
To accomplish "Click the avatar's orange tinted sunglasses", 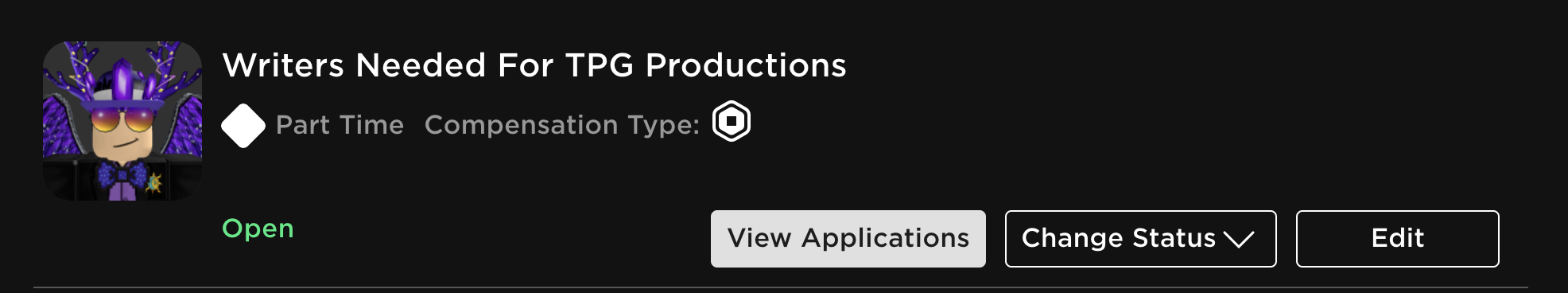I will click(122, 121).
